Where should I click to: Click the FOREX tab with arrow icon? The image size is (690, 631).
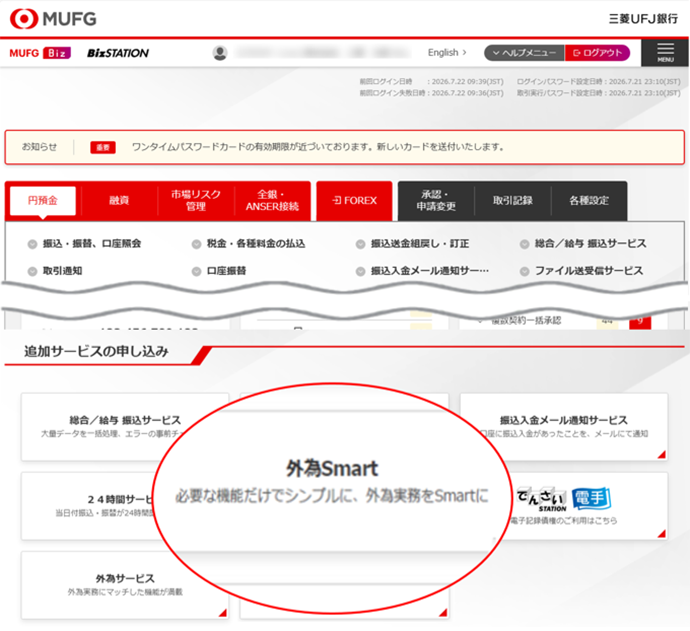click(x=354, y=201)
